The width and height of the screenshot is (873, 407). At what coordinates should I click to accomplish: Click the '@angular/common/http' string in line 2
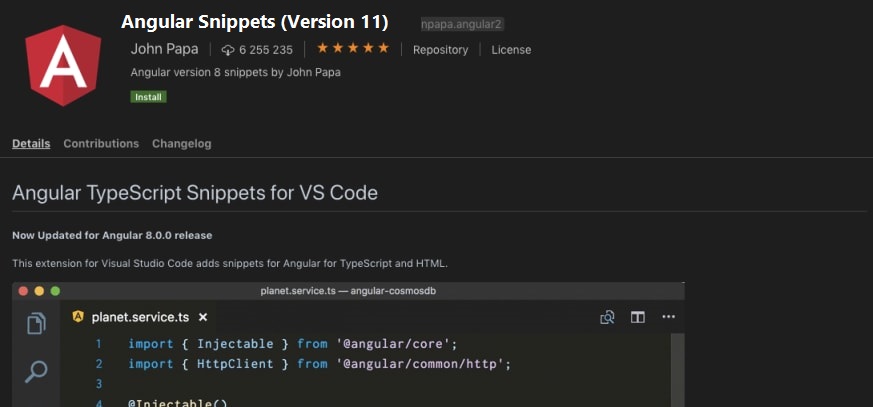421,364
